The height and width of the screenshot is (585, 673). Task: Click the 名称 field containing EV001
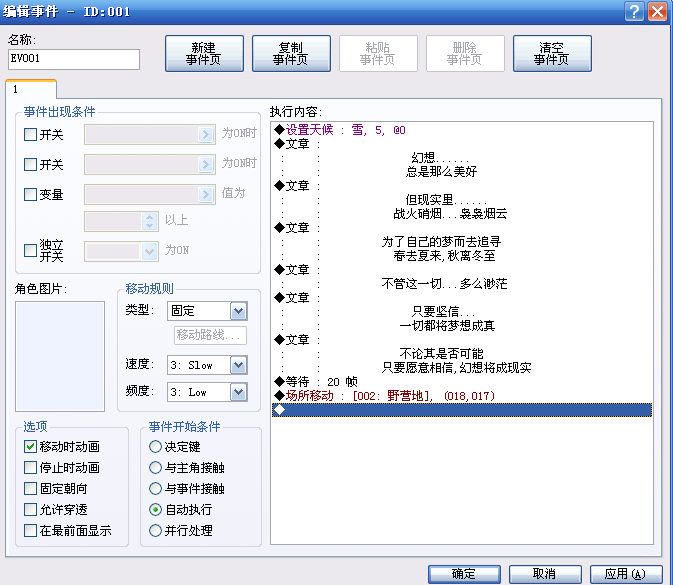[74, 59]
